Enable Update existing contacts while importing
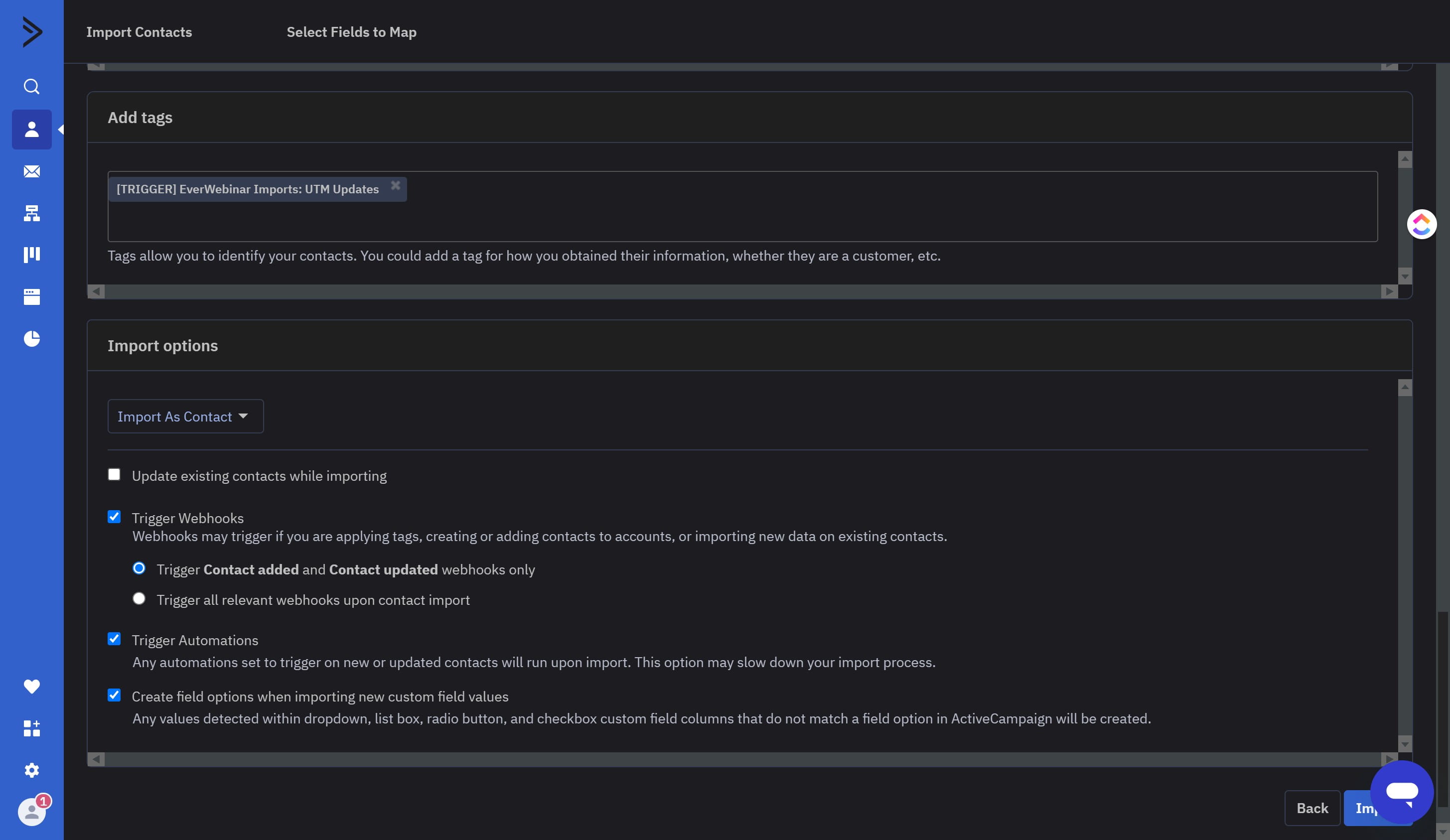This screenshot has width=1450, height=840. (x=114, y=473)
